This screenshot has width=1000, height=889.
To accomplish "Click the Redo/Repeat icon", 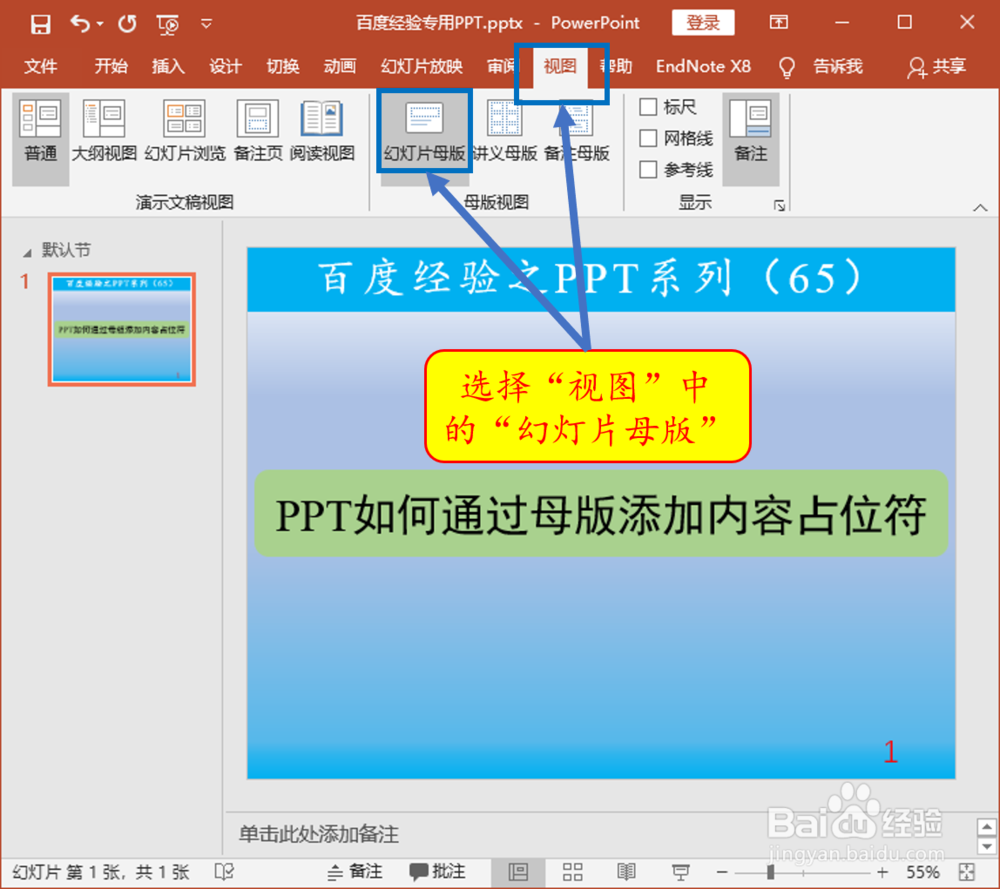I will pyautogui.click(x=127, y=24).
